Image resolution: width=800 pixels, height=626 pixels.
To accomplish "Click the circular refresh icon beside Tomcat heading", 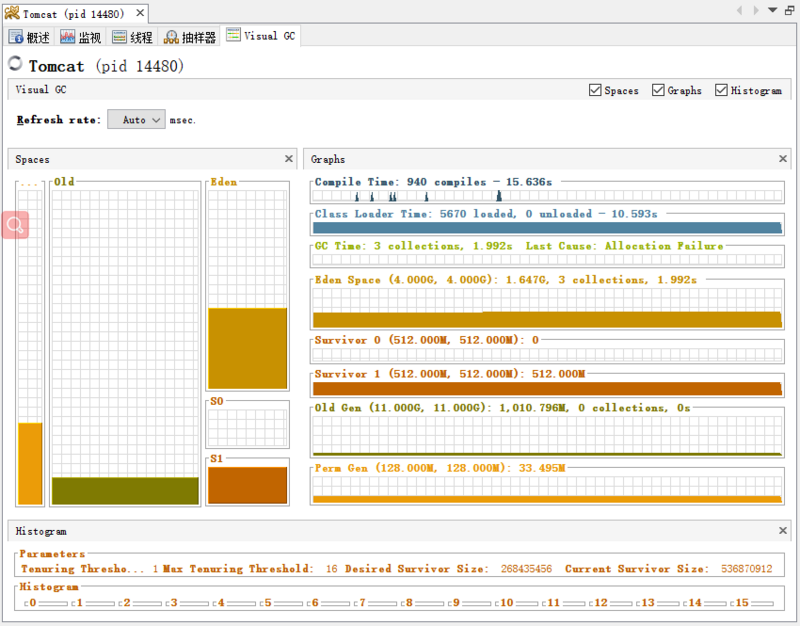I will click(x=14, y=63).
